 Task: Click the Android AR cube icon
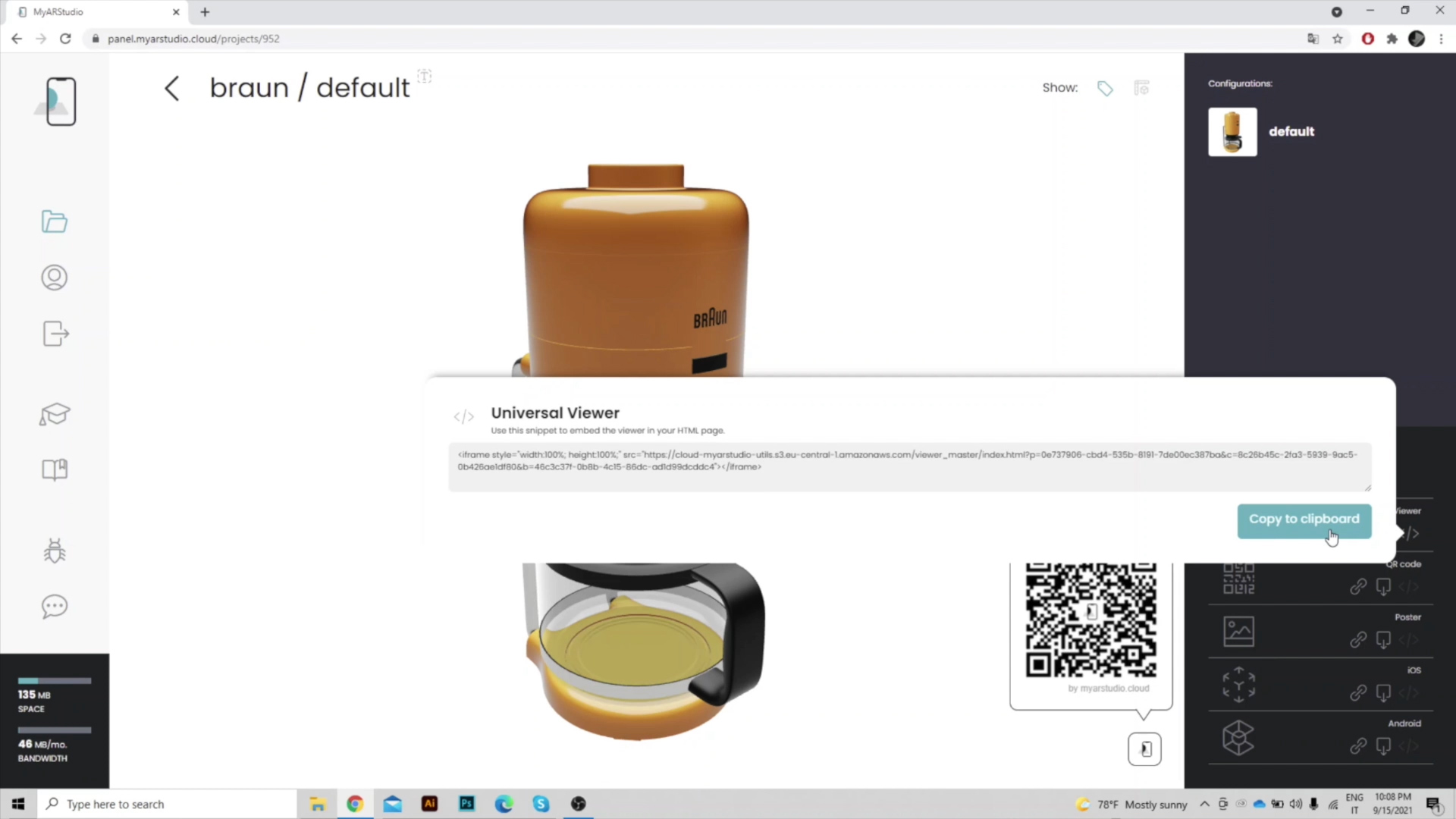[1238, 738]
